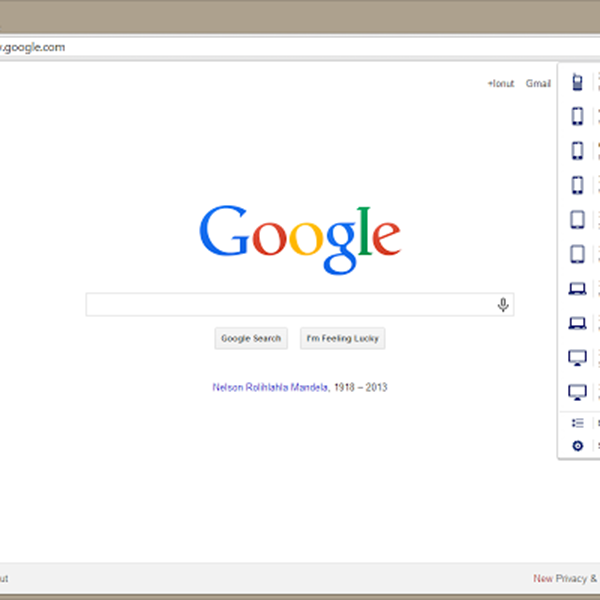The width and height of the screenshot is (600, 600).
Task: Open the presets list icon
Action: (x=577, y=423)
